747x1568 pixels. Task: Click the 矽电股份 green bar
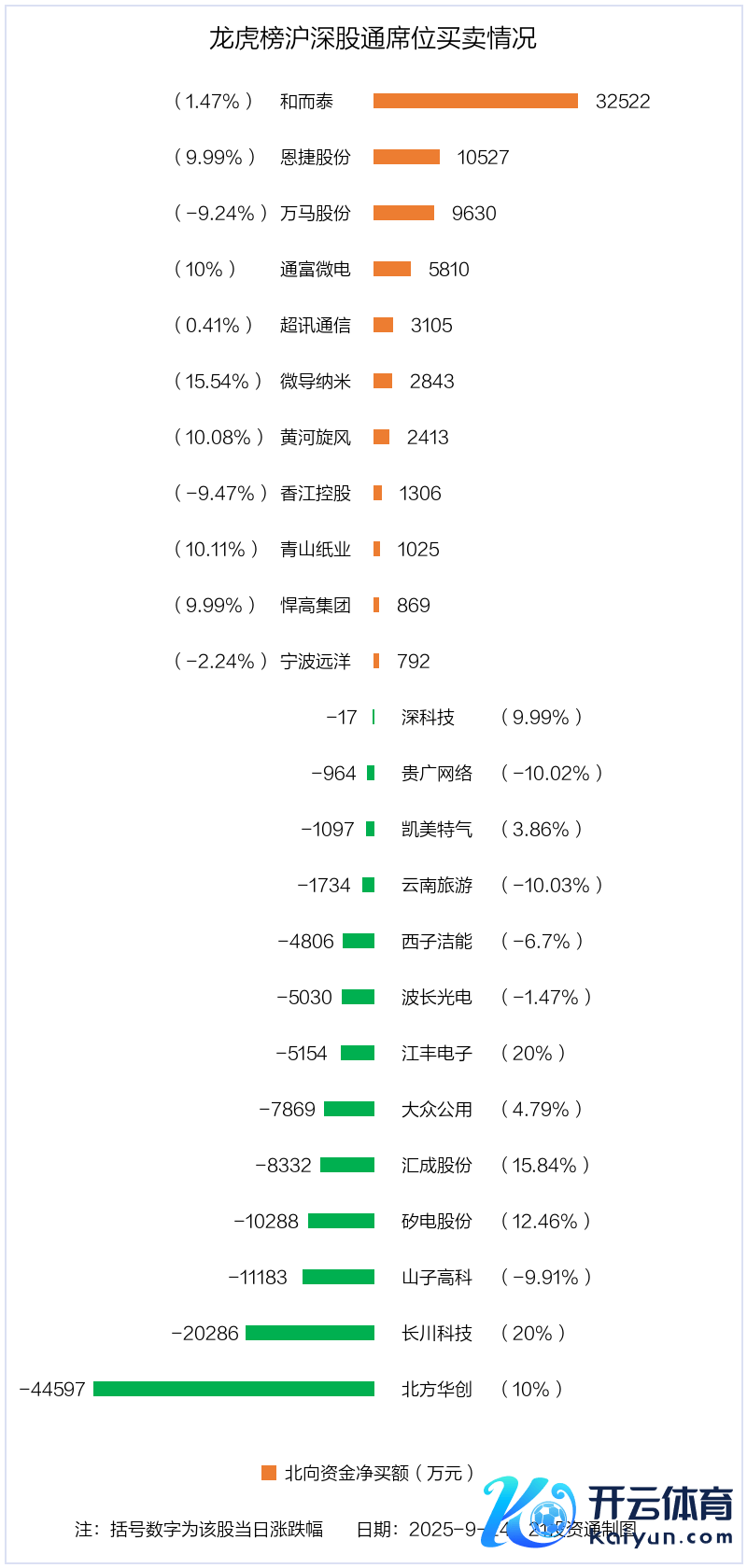(341, 1221)
